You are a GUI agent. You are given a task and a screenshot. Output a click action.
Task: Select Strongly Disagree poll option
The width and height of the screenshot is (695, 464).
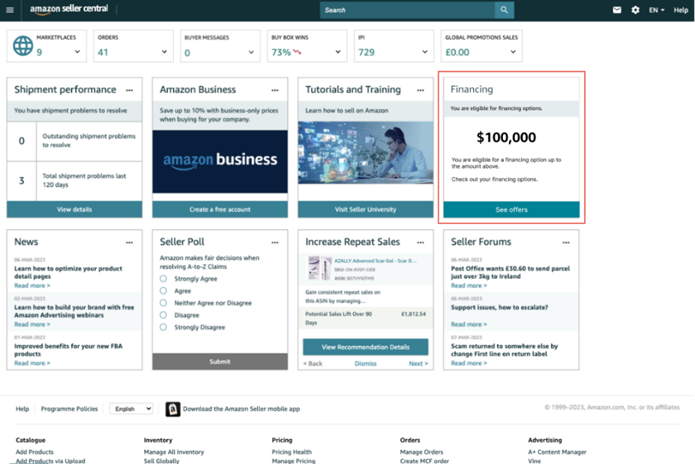point(164,327)
